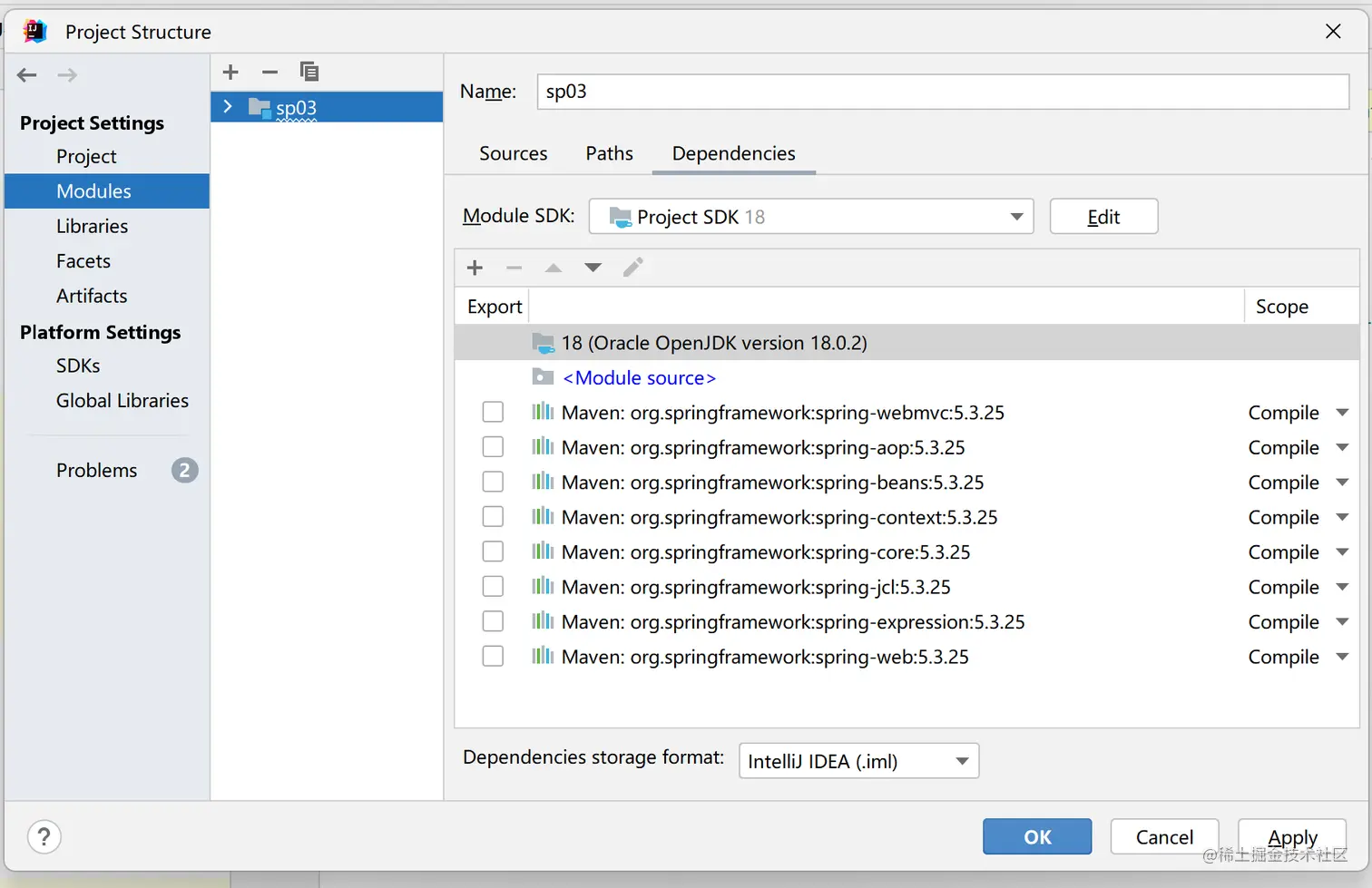Image resolution: width=1372 pixels, height=888 pixels.
Task: Expand the sp03 module tree node
Action: coord(228,107)
